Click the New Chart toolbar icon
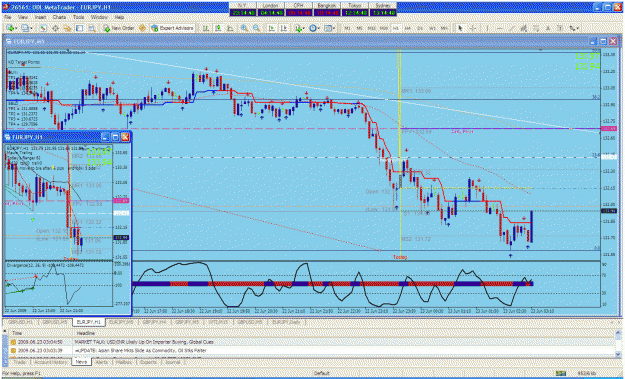625x379 pixels. (x=11, y=28)
